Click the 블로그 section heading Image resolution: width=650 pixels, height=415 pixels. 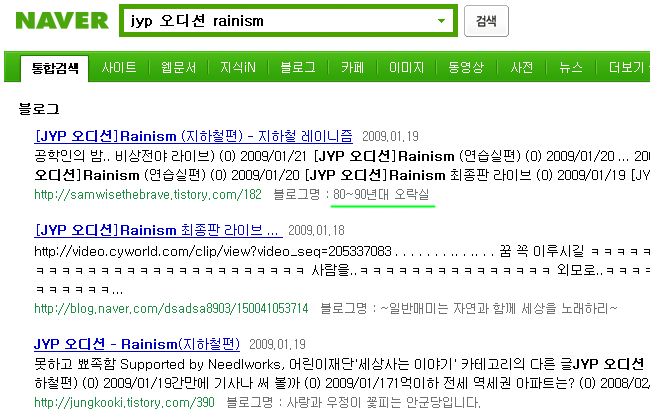(x=39, y=109)
